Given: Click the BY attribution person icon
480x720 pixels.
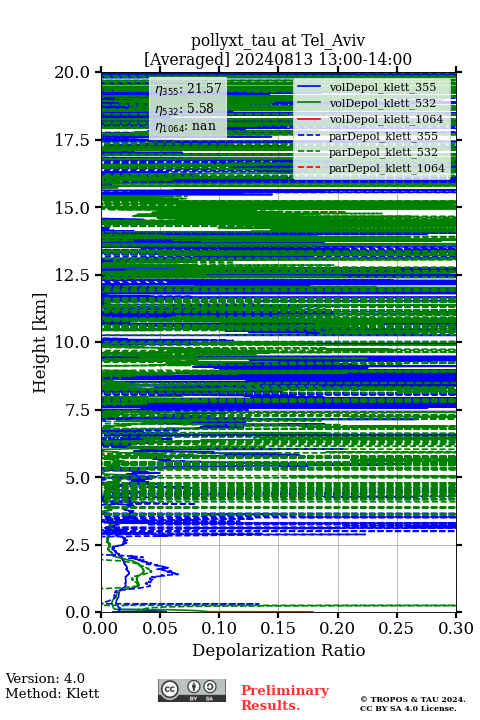Looking at the screenshot, I should point(193,687).
